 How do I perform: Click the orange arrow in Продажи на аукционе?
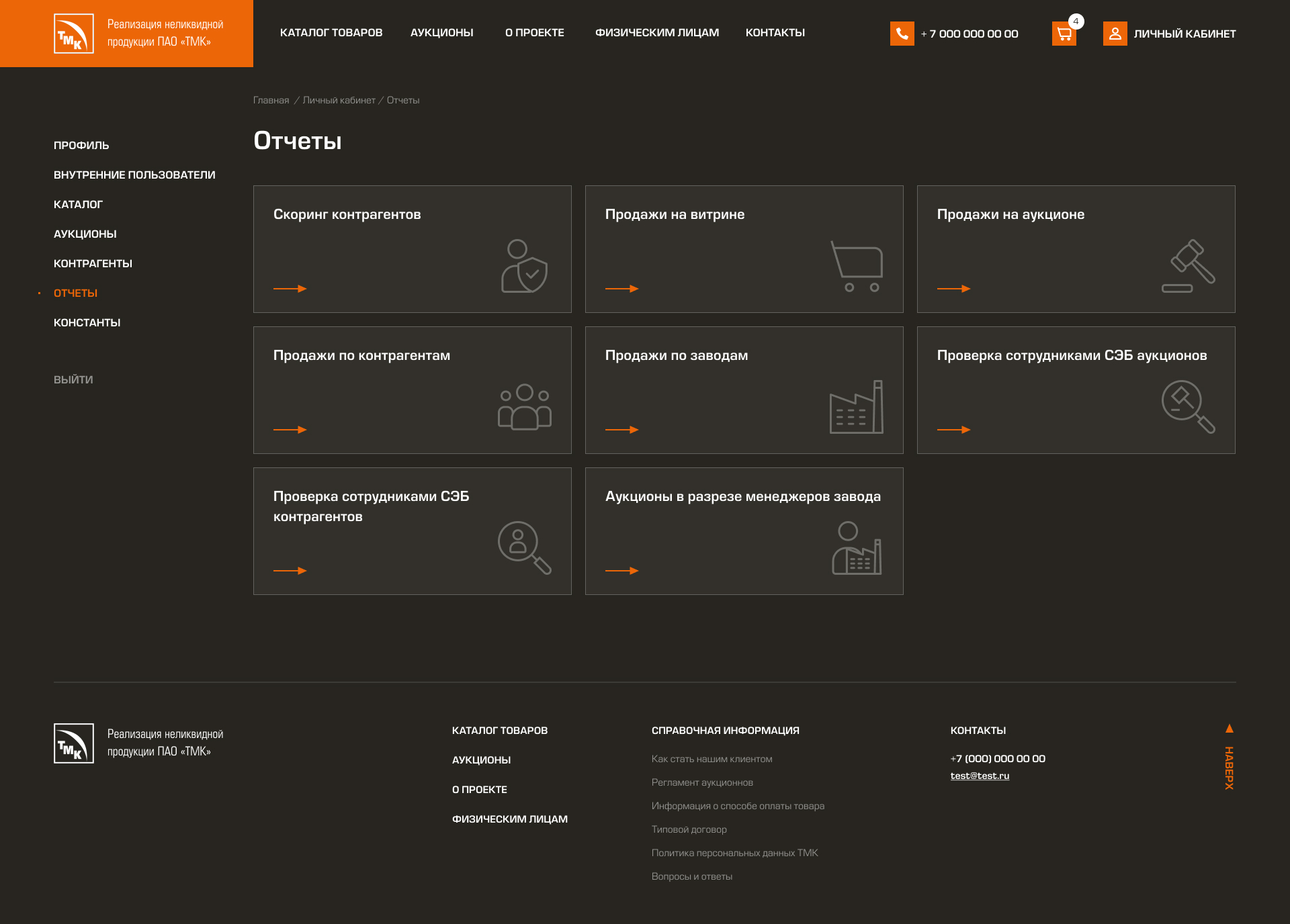953,289
